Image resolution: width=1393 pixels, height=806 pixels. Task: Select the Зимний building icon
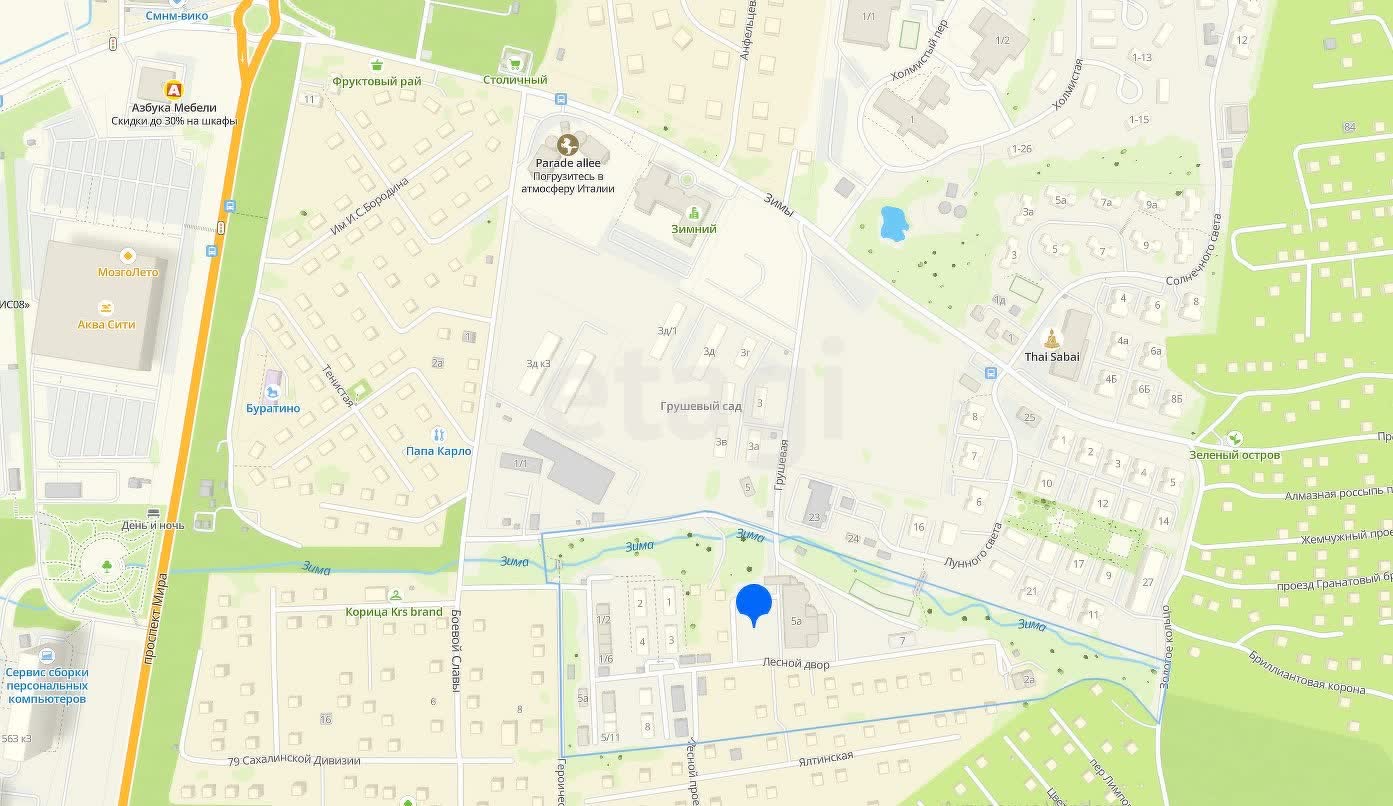pyautogui.click(x=693, y=213)
